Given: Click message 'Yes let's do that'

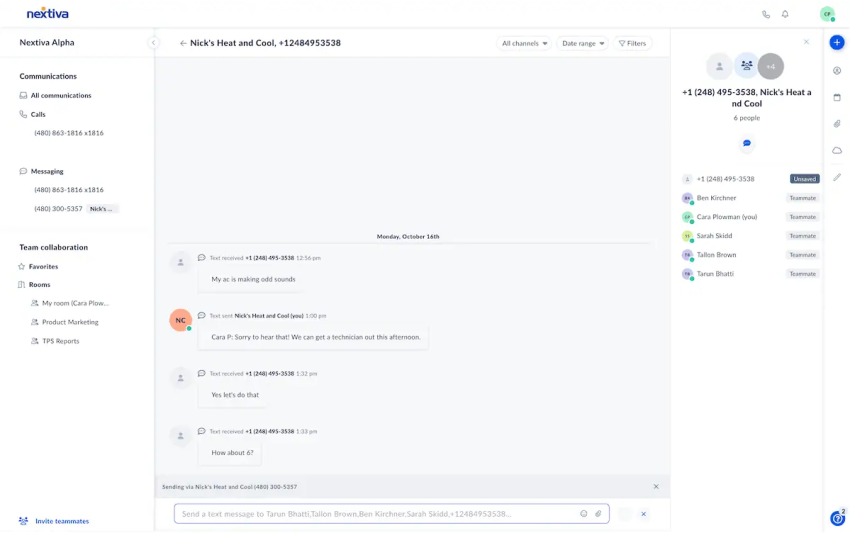Looking at the screenshot, I should coord(235,395).
